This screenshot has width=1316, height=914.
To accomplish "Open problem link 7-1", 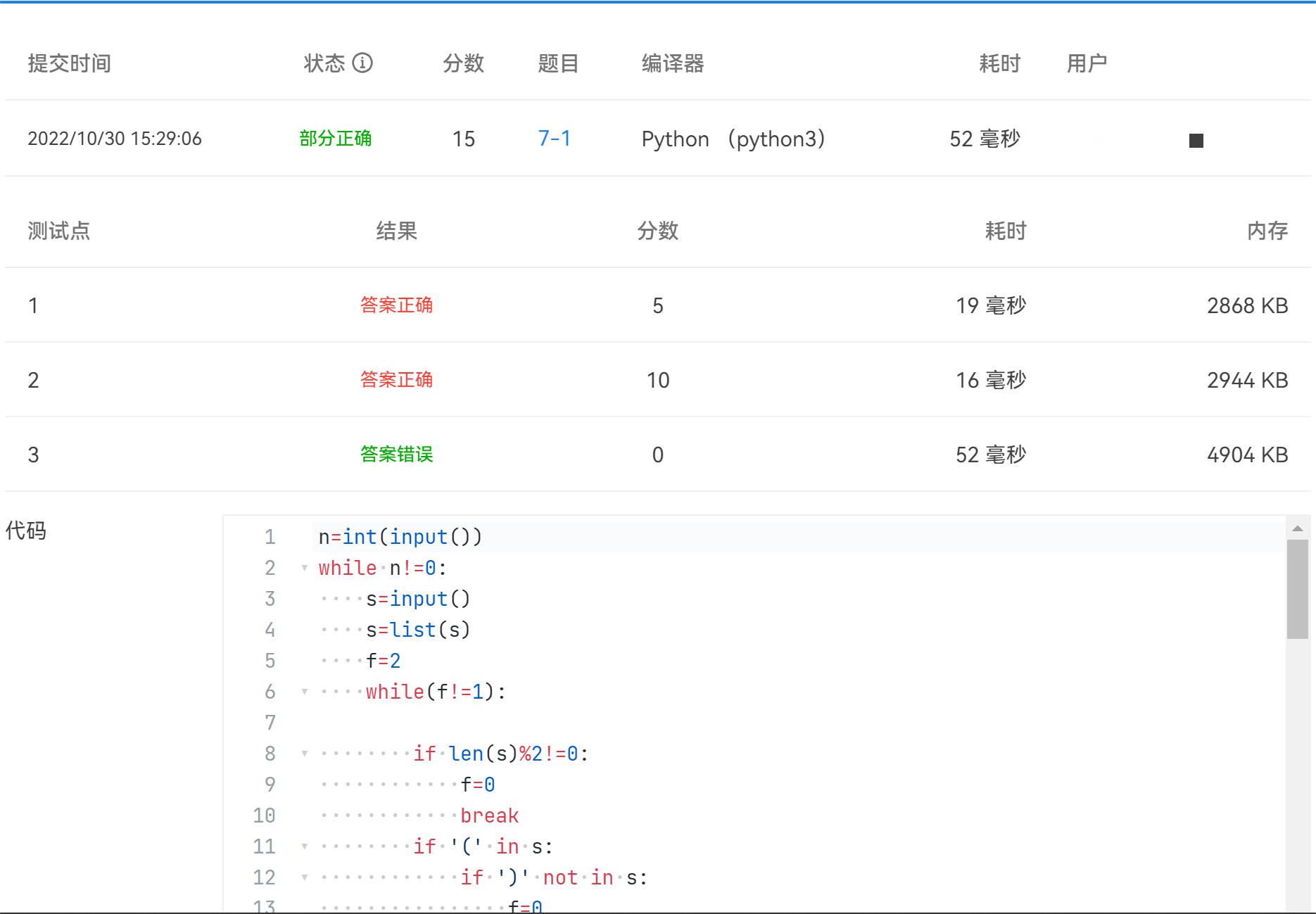I will click(x=555, y=138).
